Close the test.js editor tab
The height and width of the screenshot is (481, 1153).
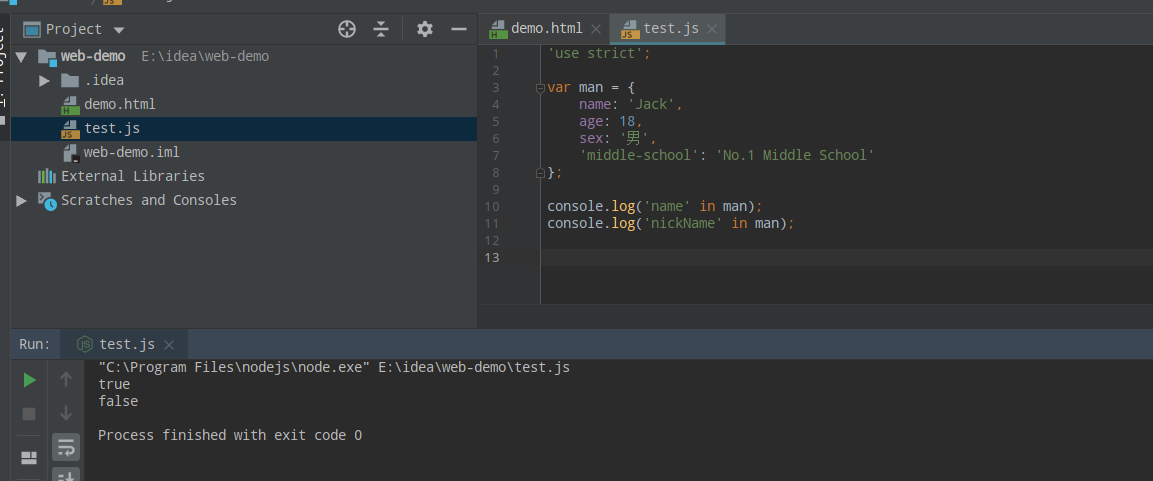[713, 29]
